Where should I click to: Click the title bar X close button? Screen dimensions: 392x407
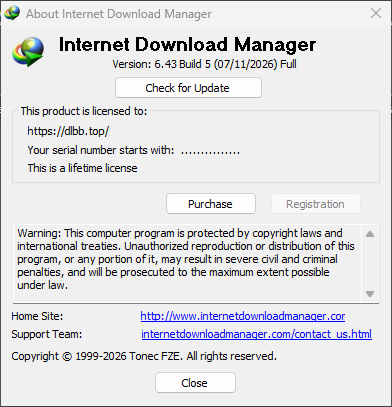[x=376, y=13]
